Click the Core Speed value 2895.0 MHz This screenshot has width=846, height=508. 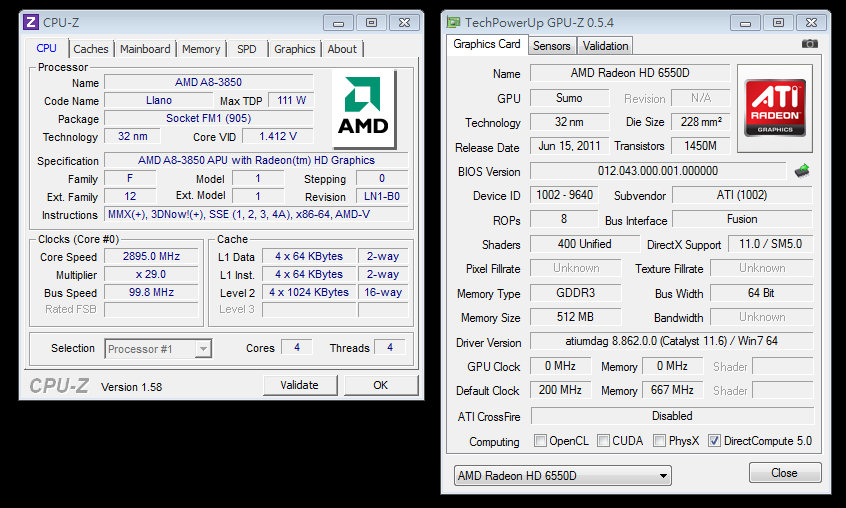pos(151,256)
